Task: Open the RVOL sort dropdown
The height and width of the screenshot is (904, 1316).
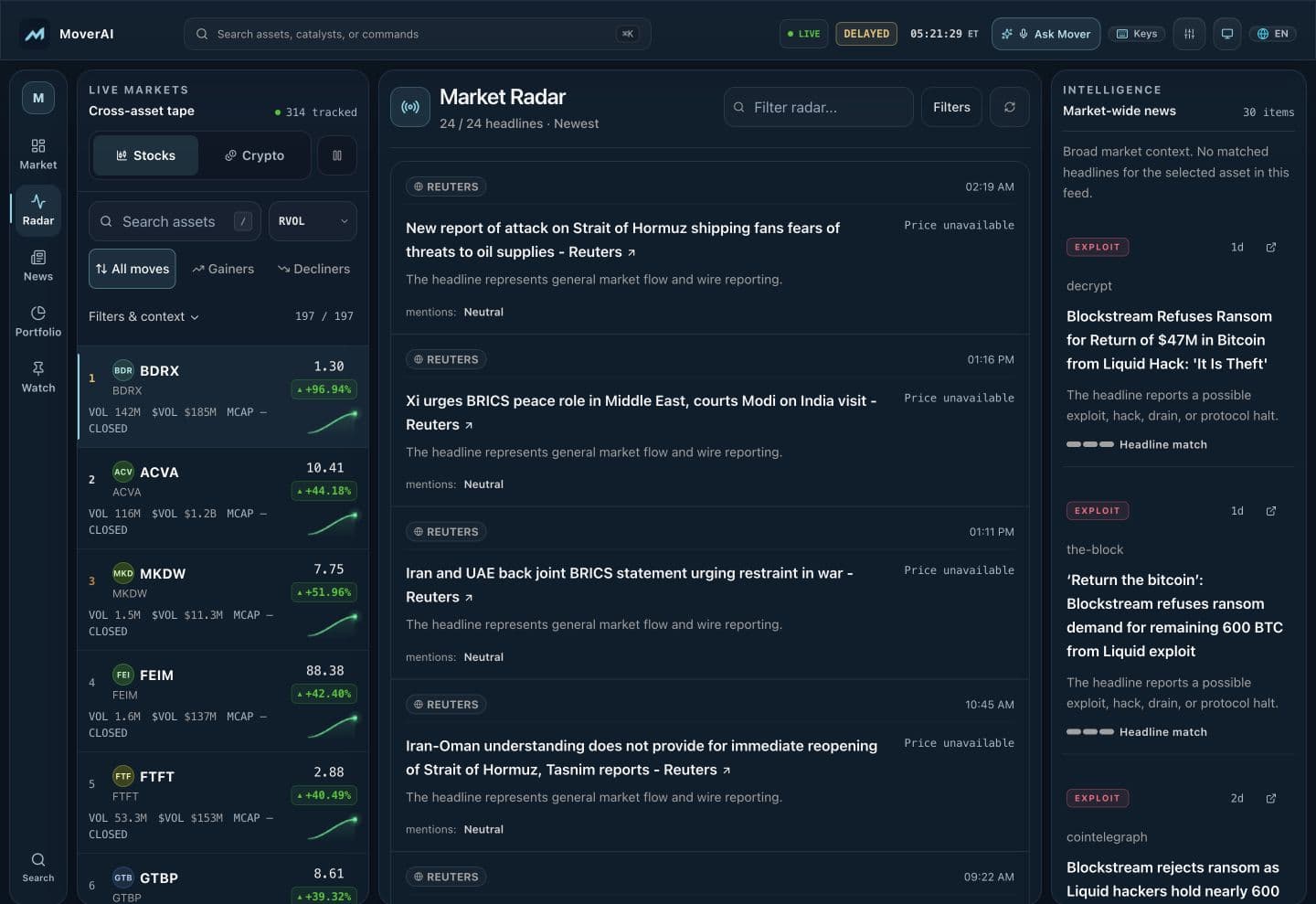Action: 313,221
